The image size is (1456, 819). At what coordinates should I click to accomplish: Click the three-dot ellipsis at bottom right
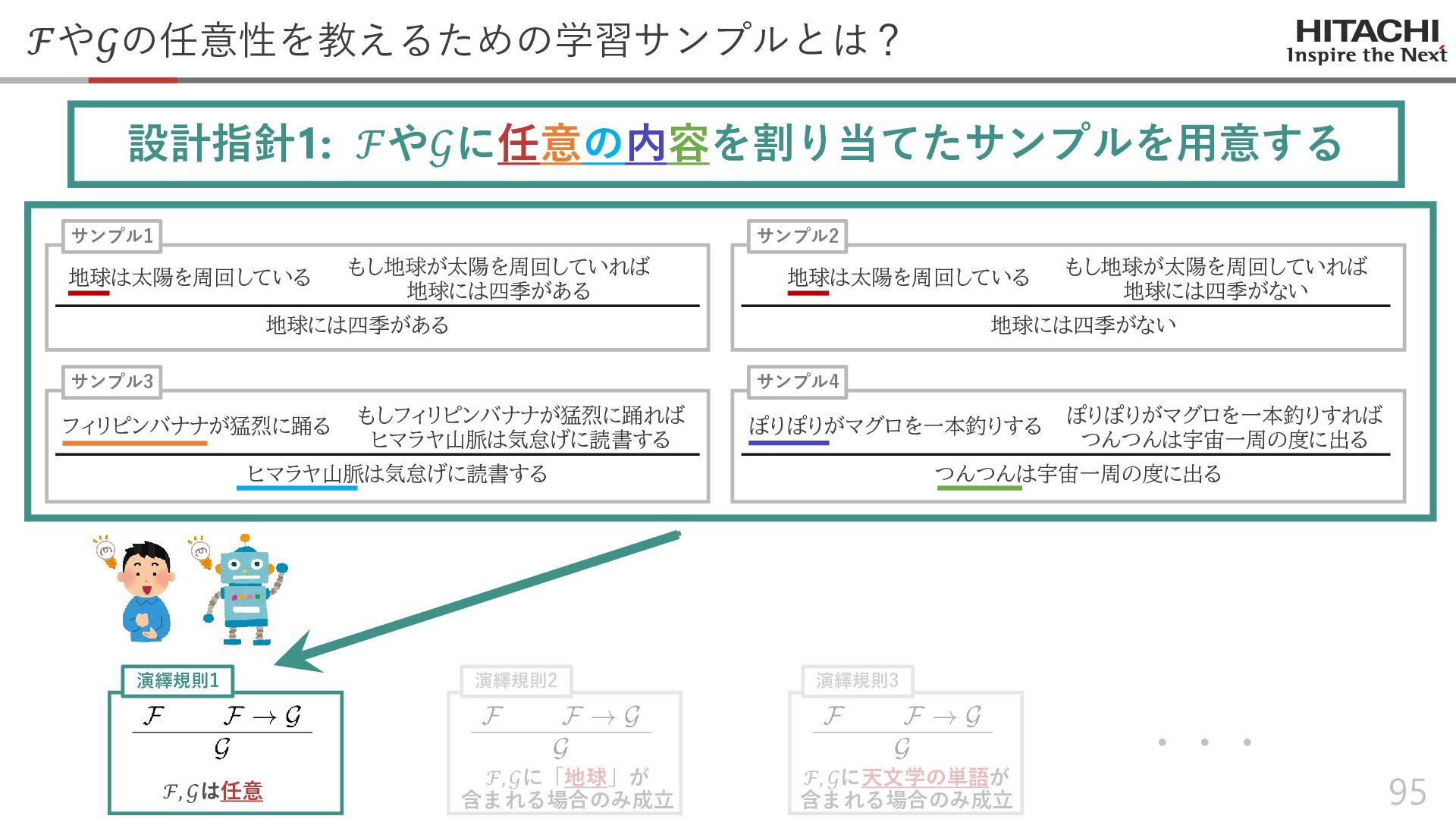pyautogui.click(x=1204, y=742)
